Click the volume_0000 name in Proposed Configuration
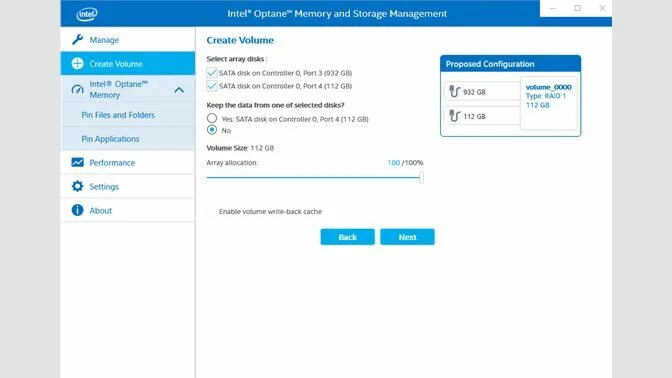 tap(549, 87)
